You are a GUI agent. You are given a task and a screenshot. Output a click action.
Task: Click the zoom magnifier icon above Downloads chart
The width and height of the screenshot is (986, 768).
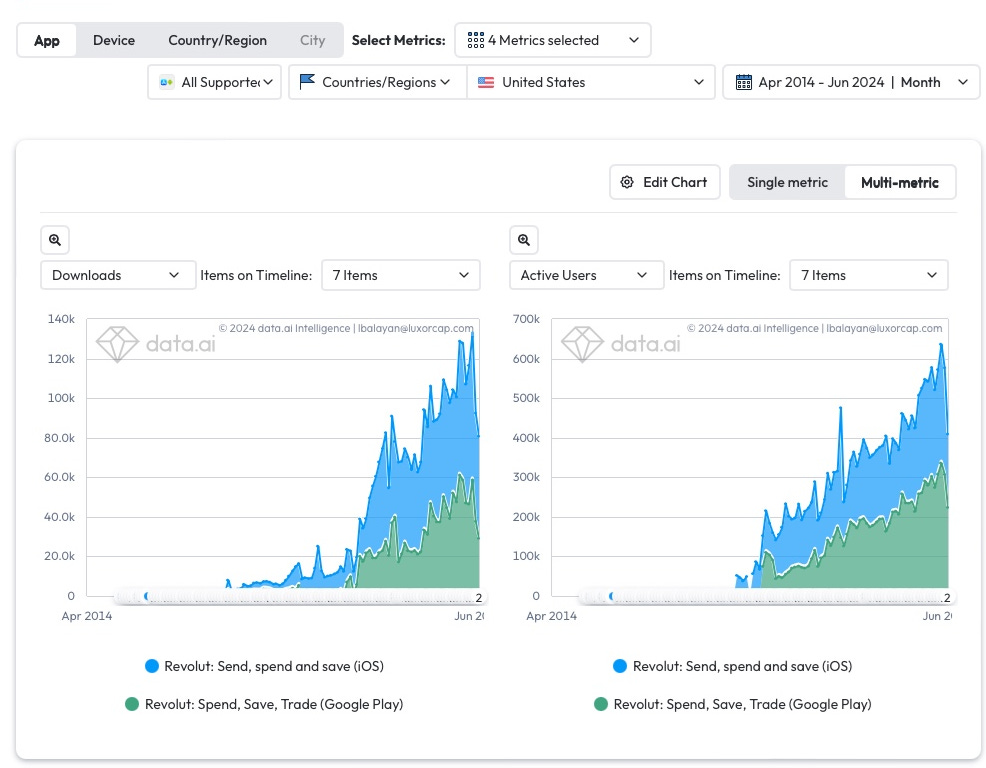55,239
